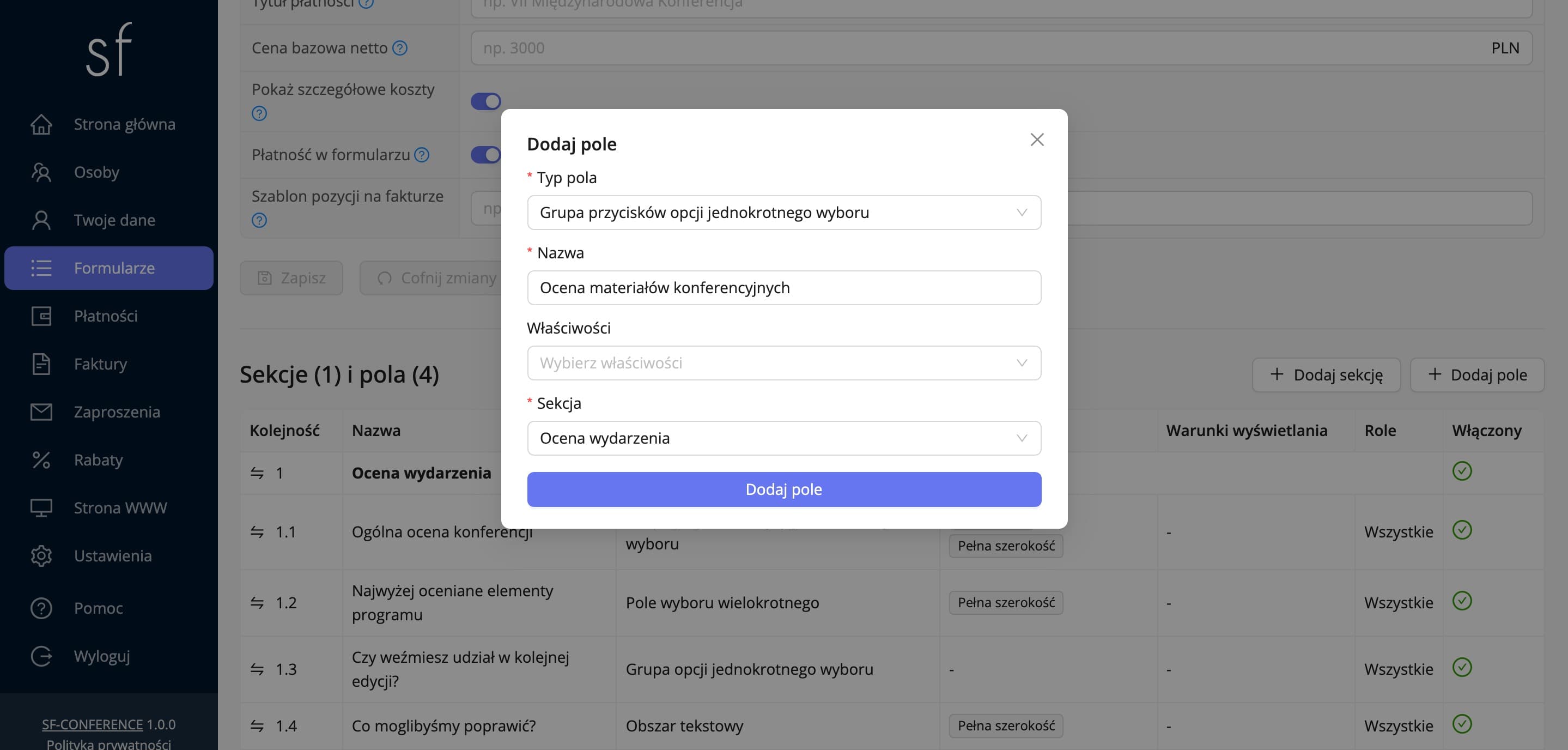The image size is (1568, 750).
Task: Click the user icon beside Twoje dane
Action: tap(41, 220)
